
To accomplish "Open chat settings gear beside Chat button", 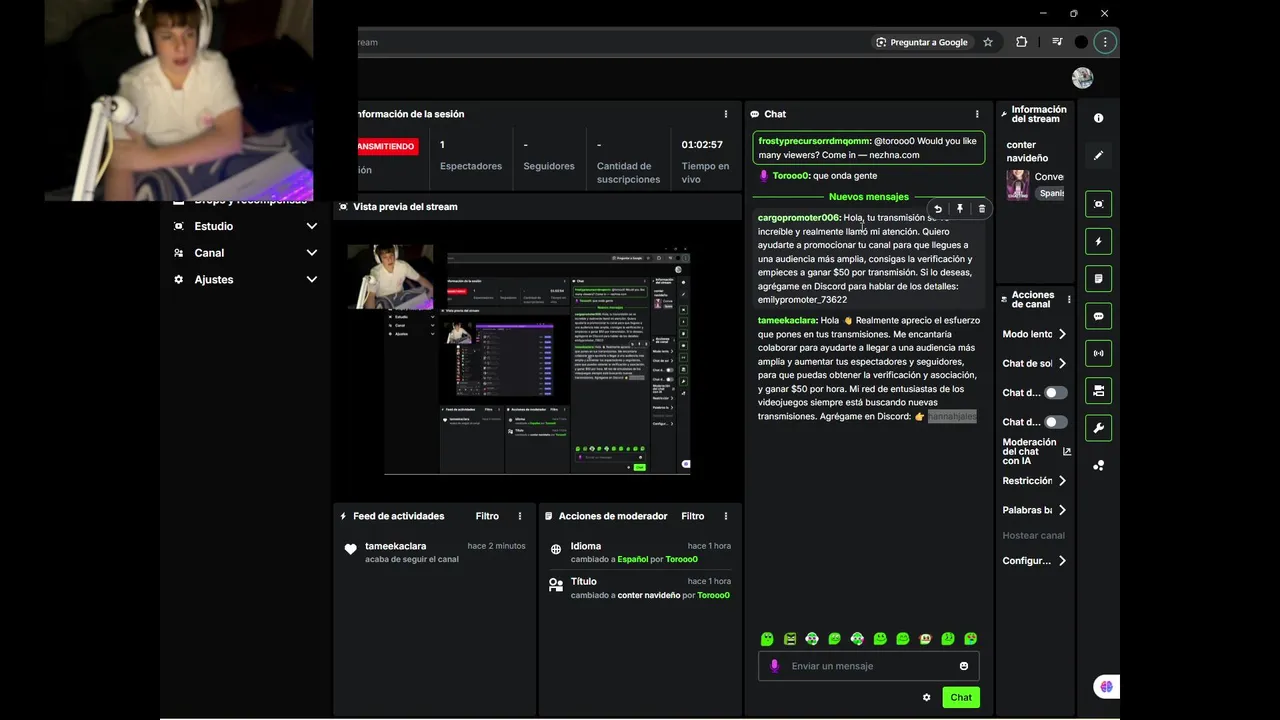I will (926, 697).
